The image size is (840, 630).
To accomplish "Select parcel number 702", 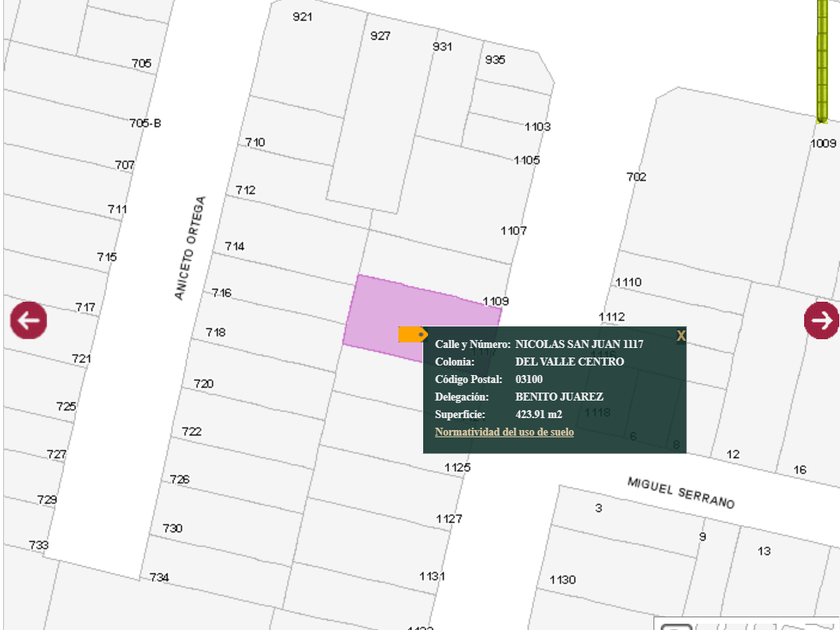I will pyautogui.click(x=636, y=177).
